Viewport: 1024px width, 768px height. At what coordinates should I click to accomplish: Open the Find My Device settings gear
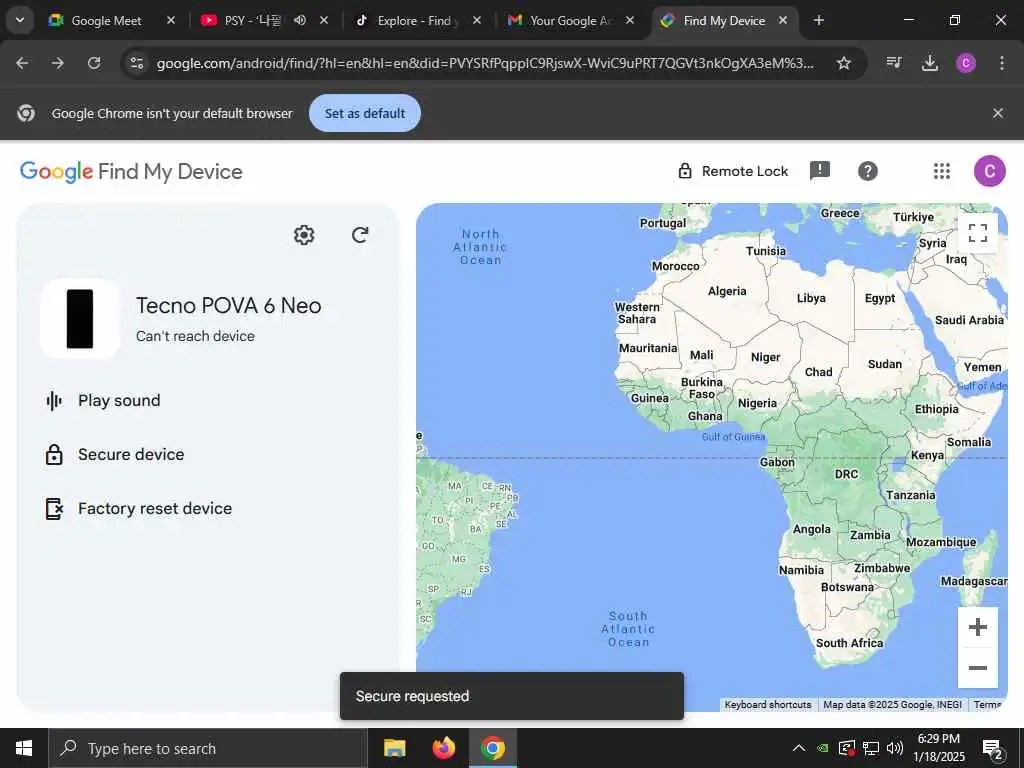point(304,235)
